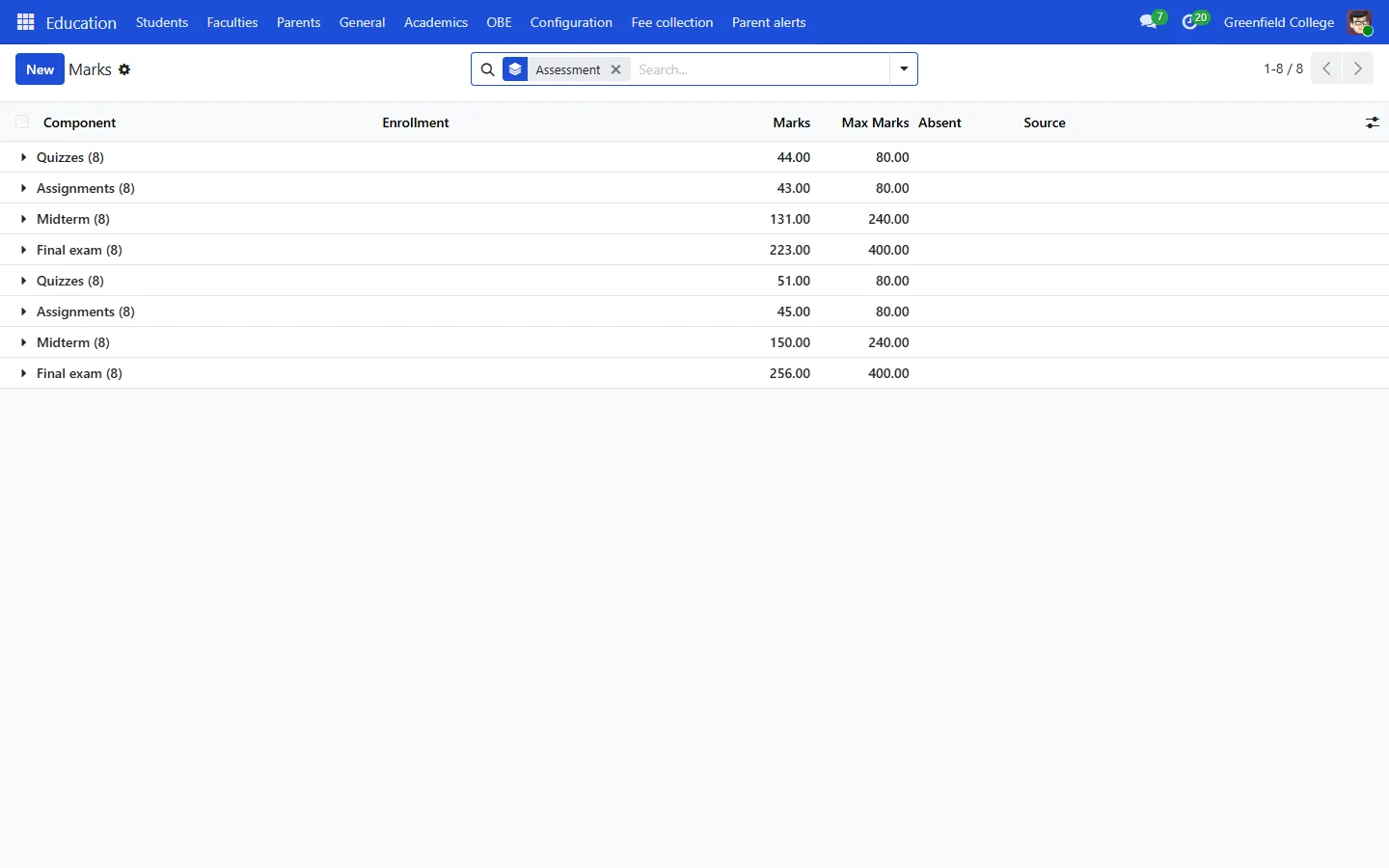Remove the Assessment grouping facet
Viewport: 1389px width, 868px height.
coord(616,69)
